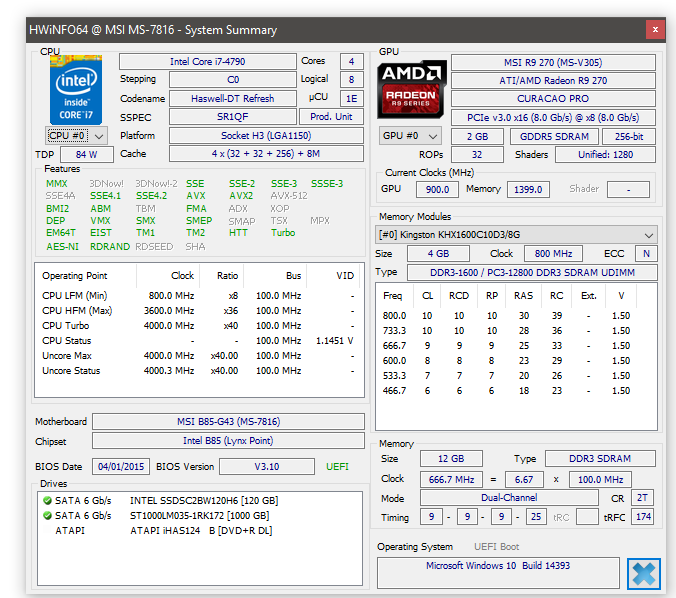
Task: Close the System Summary window
Action: coord(655,30)
